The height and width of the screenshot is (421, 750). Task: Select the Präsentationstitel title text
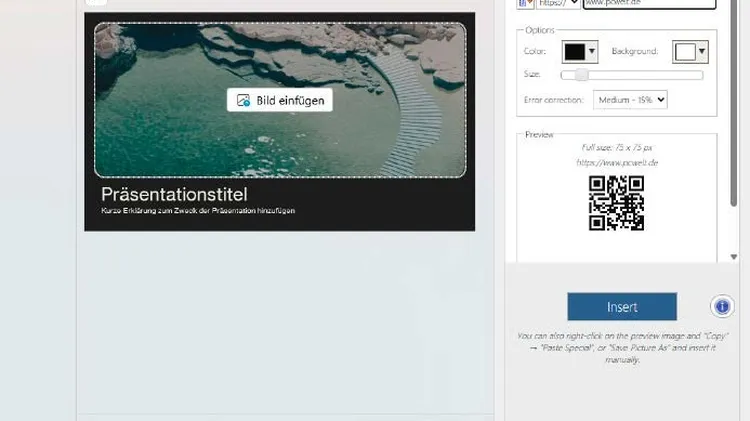pos(174,194)
